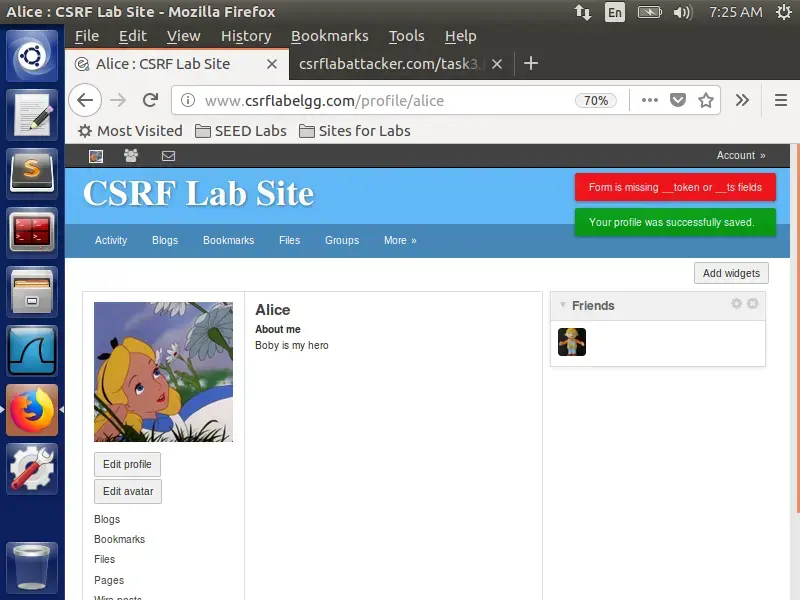The image size is (800, 600).
Task: Close the Alice : CSRF Lab Site tab
Action: (272, 64)
